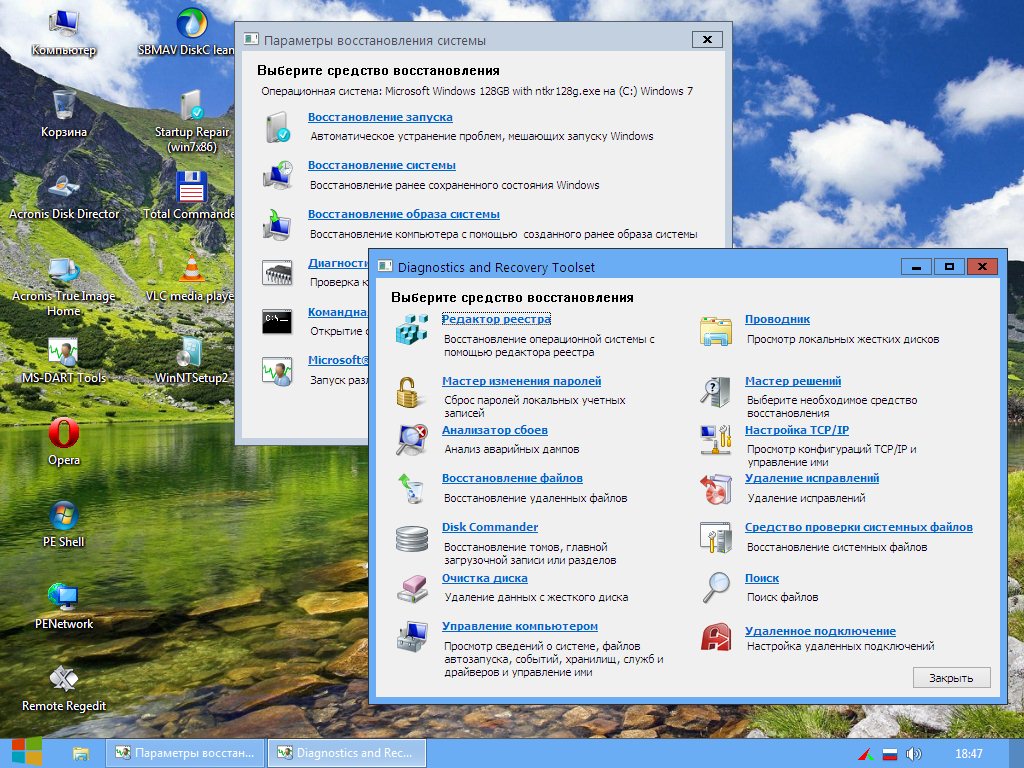Screen dimensions: 1024x768
Task: Click the Registry Editor cubes icon
Action: [x=411, y=330]
